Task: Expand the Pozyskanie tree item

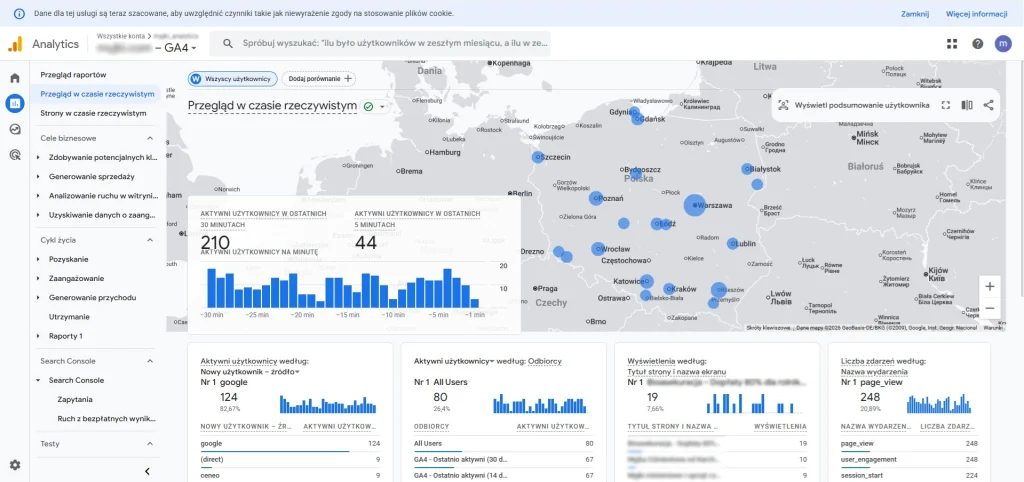Action: 39,259
